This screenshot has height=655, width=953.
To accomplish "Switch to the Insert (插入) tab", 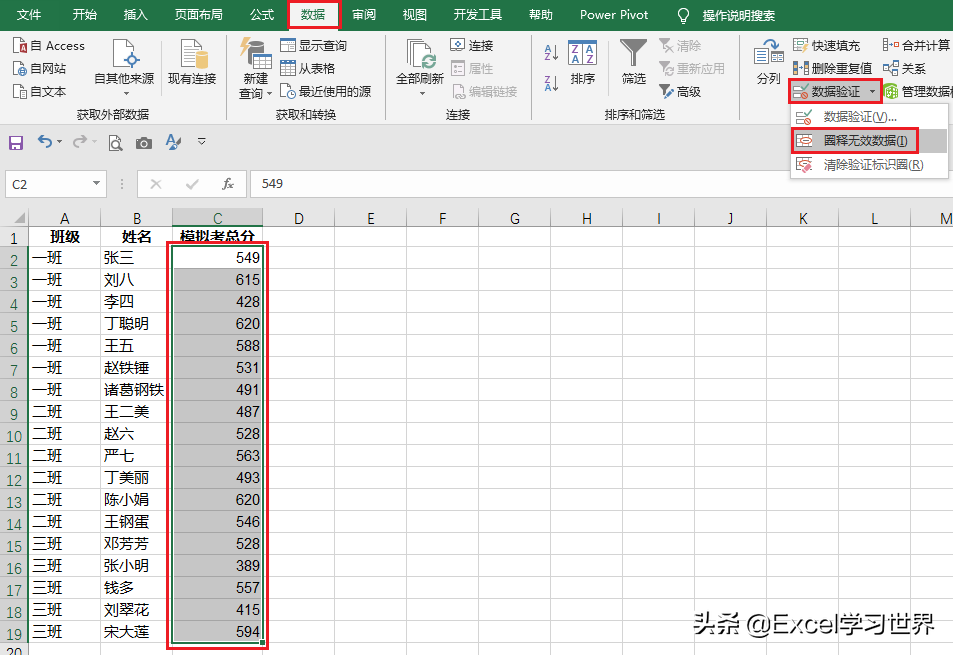I will (x=136, y=15).
